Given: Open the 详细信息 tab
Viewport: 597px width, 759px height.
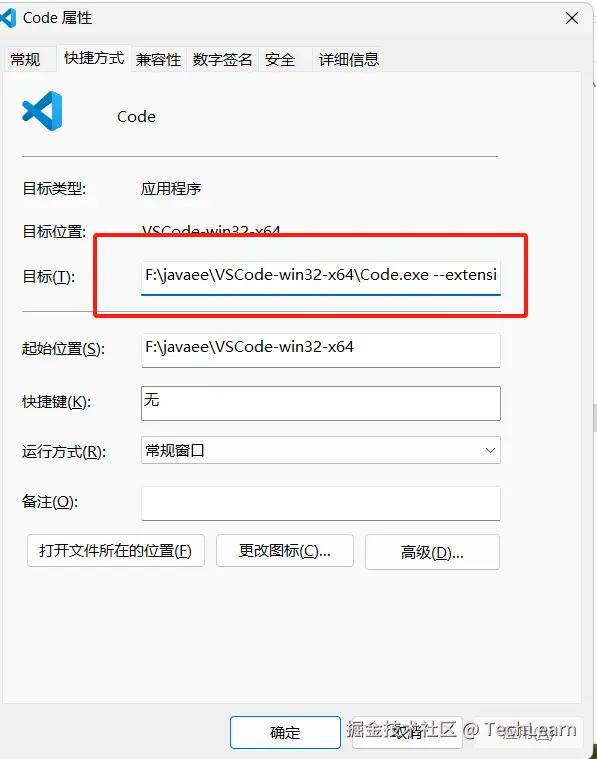Looking at the screenshot, I should tap(348, 60).
